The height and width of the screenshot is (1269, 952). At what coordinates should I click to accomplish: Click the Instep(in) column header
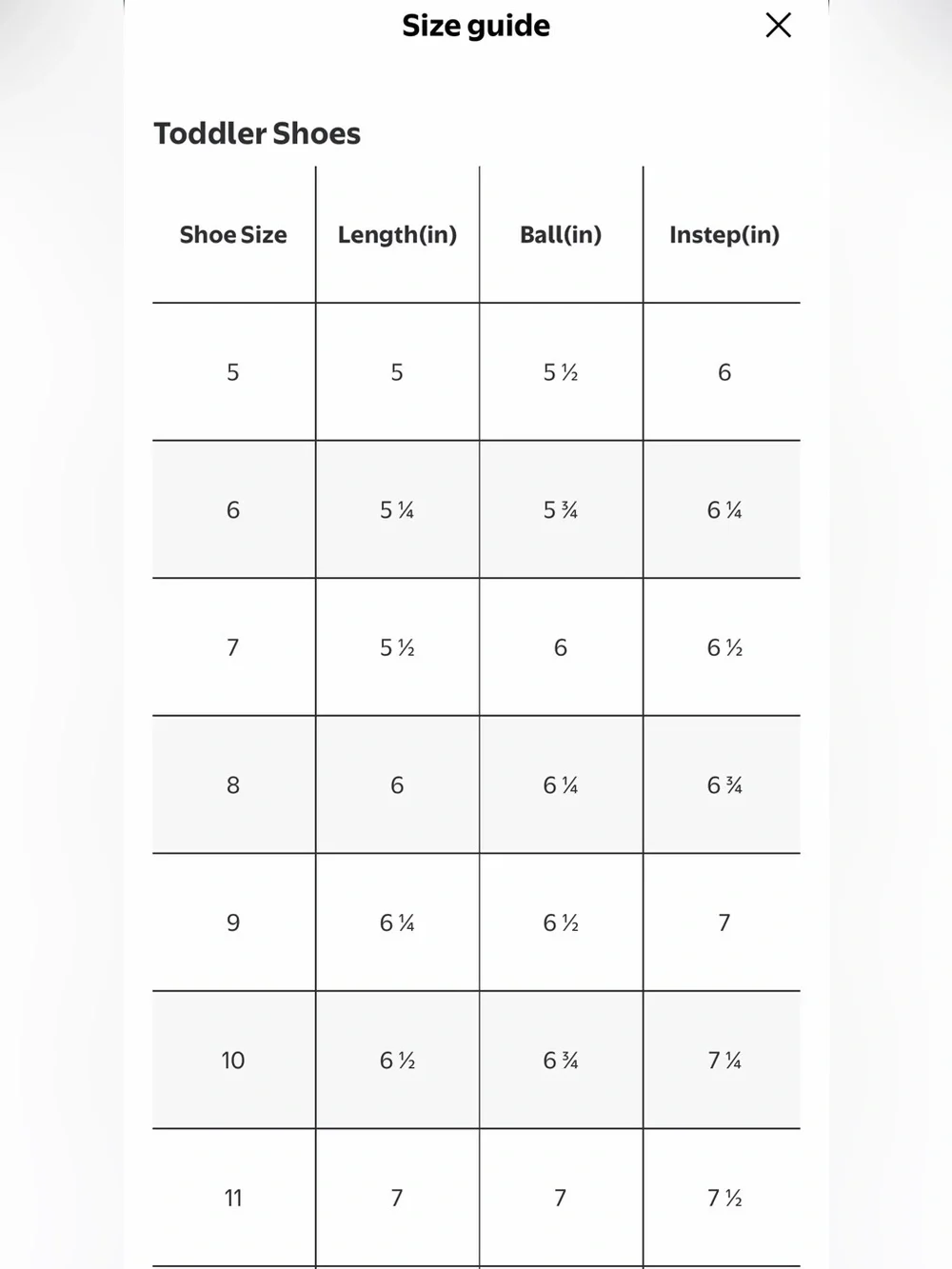724,235
